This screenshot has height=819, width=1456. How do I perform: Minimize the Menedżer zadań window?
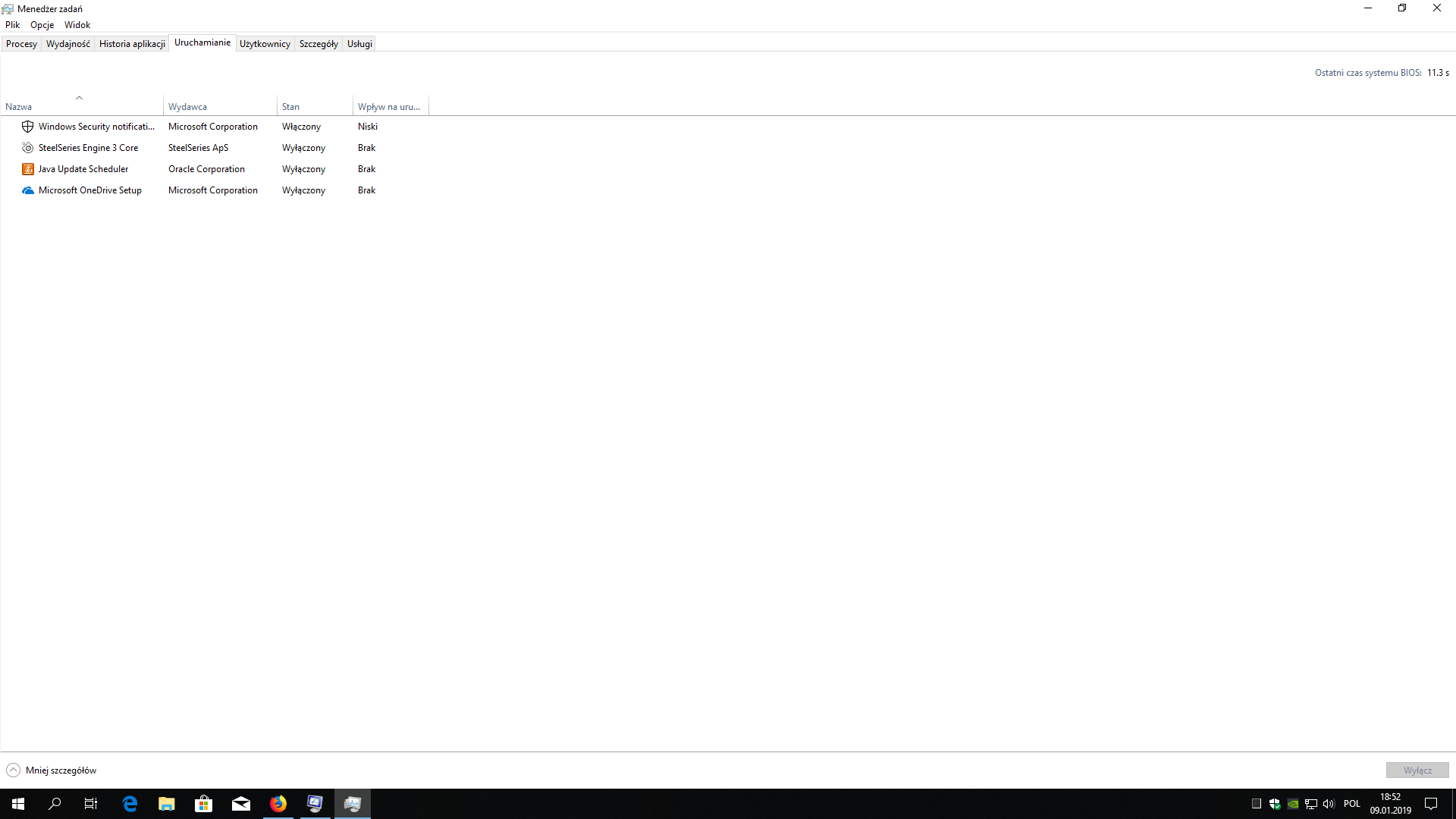(1368, 8)
